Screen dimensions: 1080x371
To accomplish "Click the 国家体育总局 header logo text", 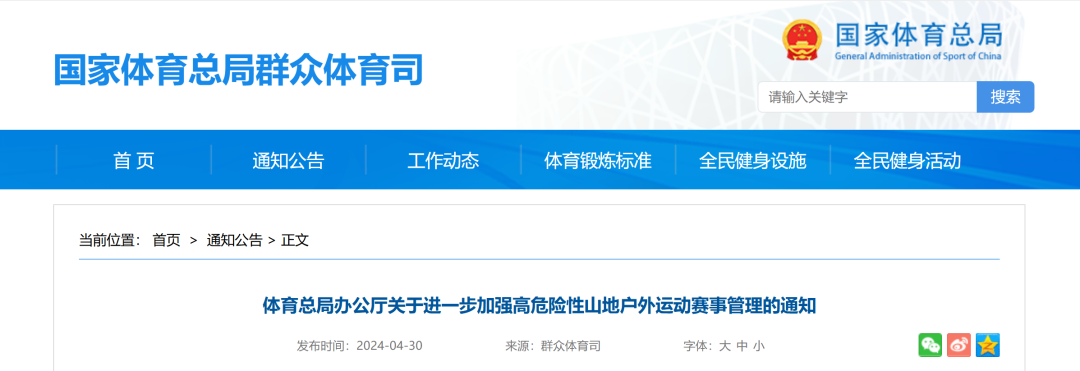I will point(918,35).
